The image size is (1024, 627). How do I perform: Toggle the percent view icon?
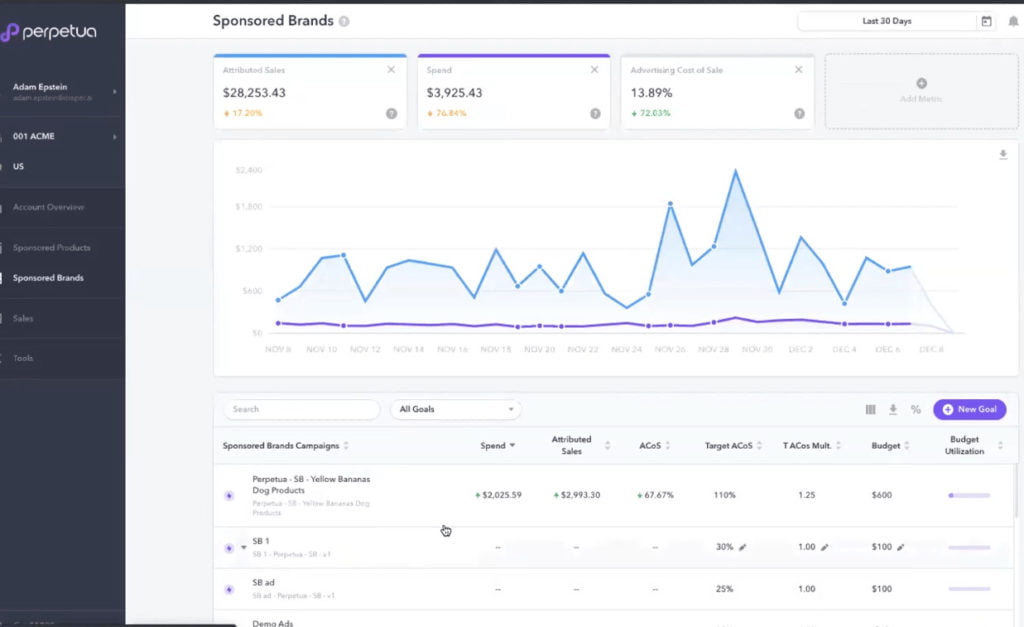pyautogui.click(x=916, y=410)
